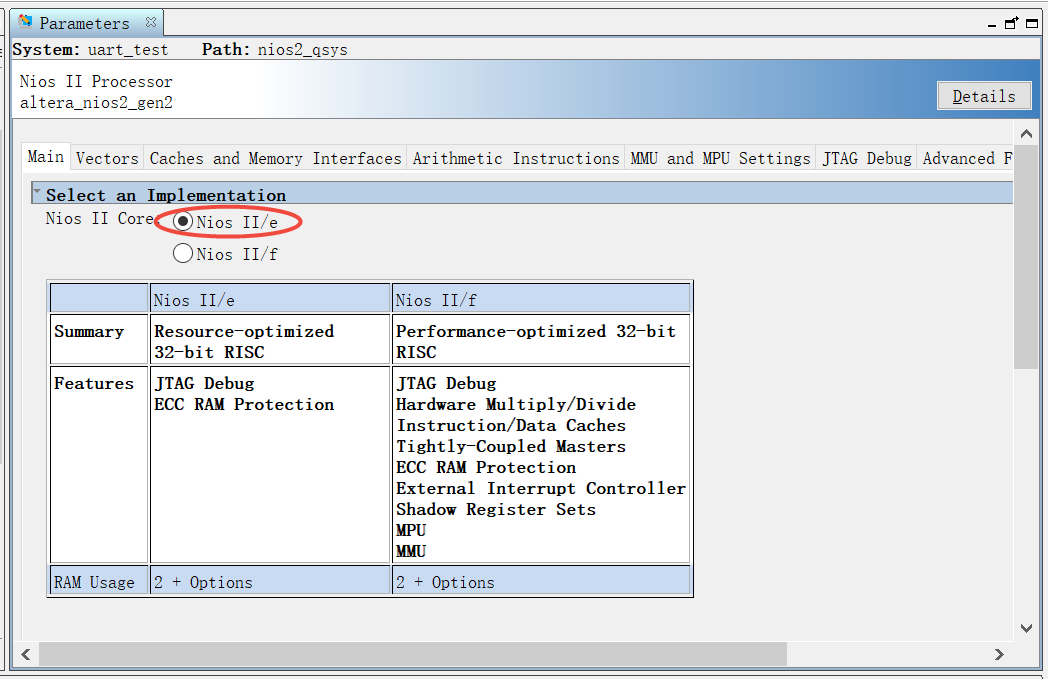Open the Main tab

(x=45, y=157)
